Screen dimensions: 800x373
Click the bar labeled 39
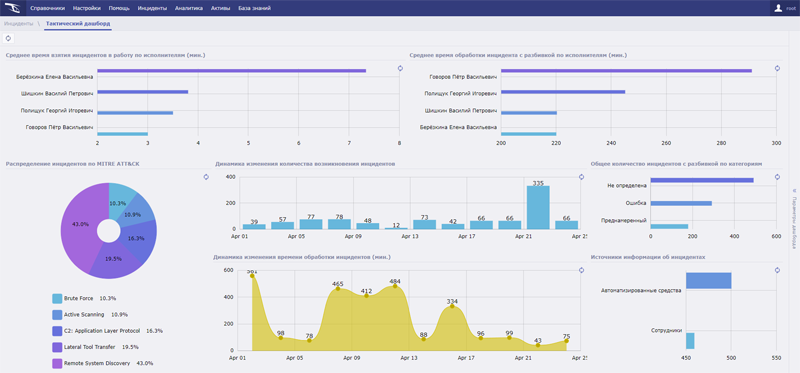pos(254,227)
